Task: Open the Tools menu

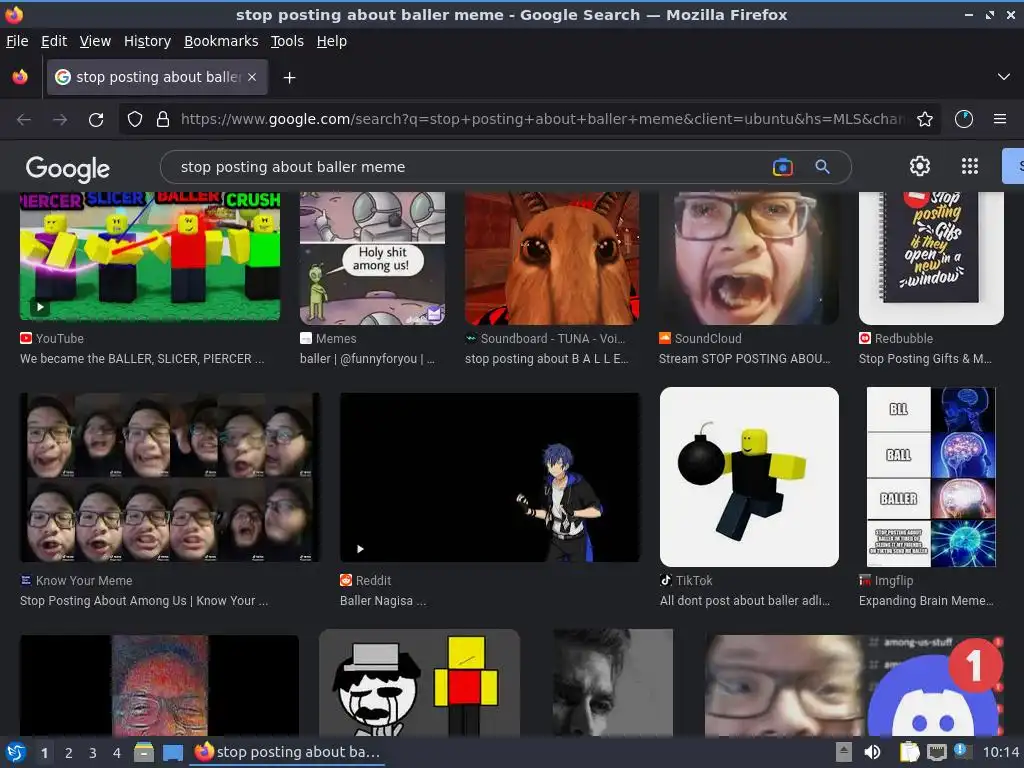Action: (287, 41)
